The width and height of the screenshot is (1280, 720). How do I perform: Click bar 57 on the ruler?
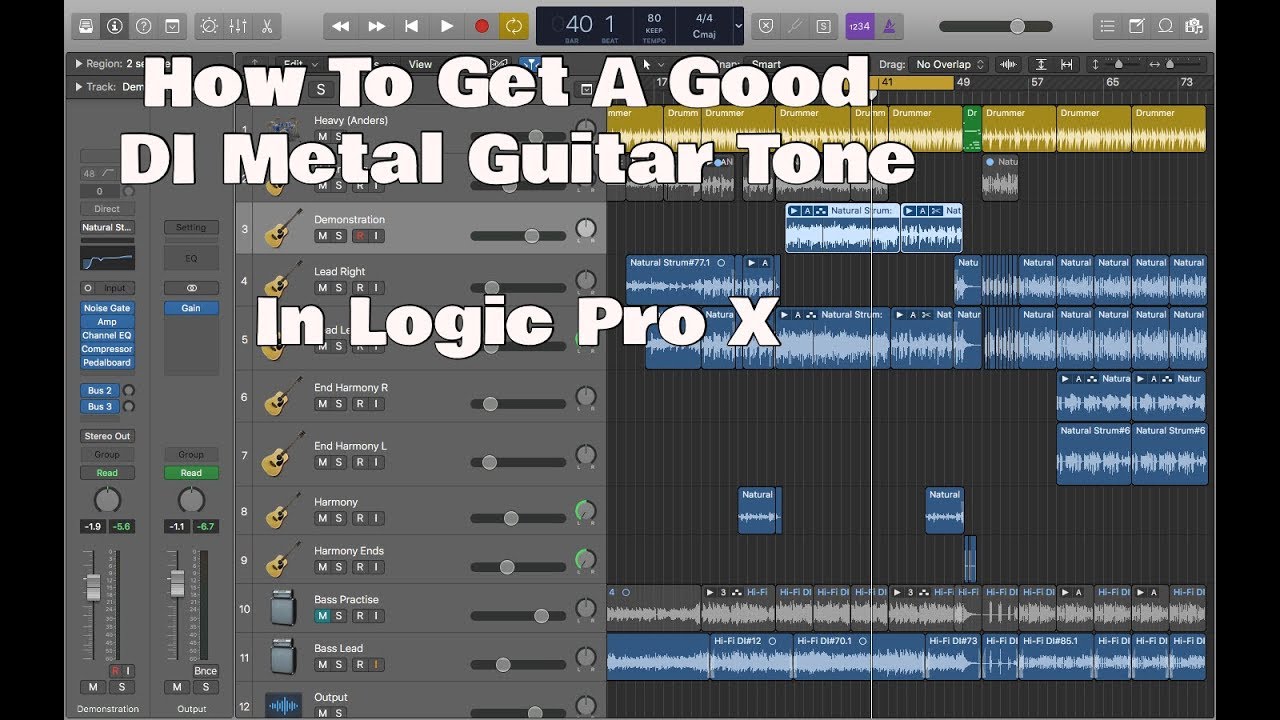[1037, 82]
